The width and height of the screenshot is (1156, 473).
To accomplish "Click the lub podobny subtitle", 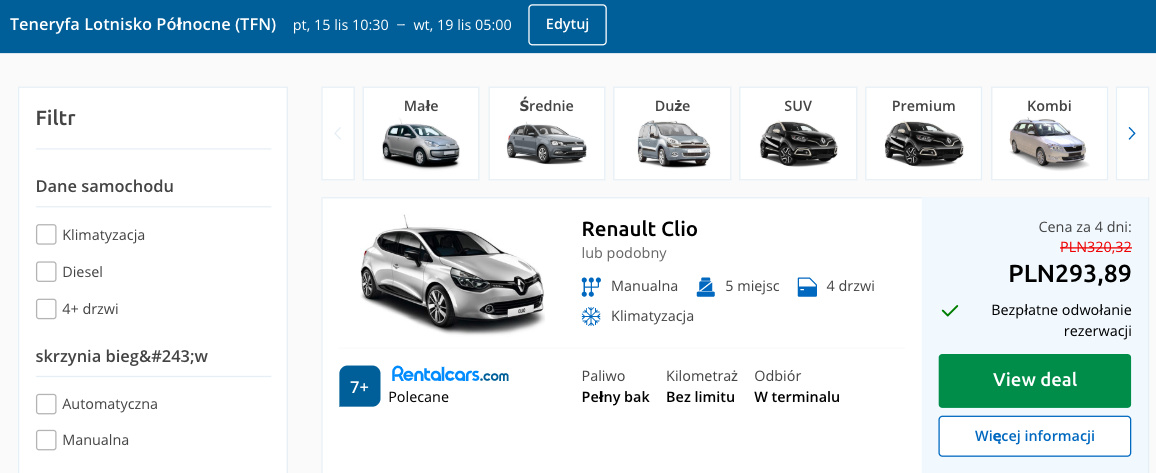I will click(x=624, y=253).
